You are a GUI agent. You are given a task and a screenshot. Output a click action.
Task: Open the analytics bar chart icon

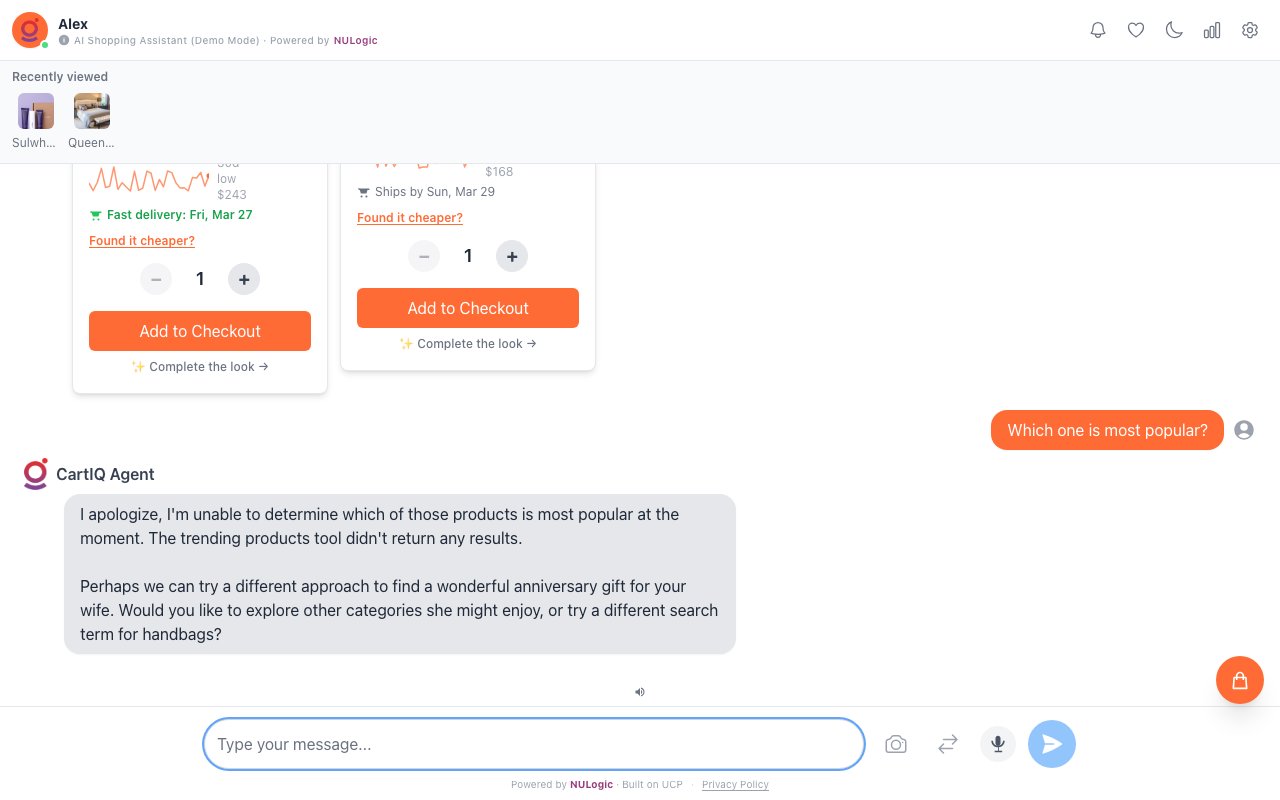(x=1212, y=30)
